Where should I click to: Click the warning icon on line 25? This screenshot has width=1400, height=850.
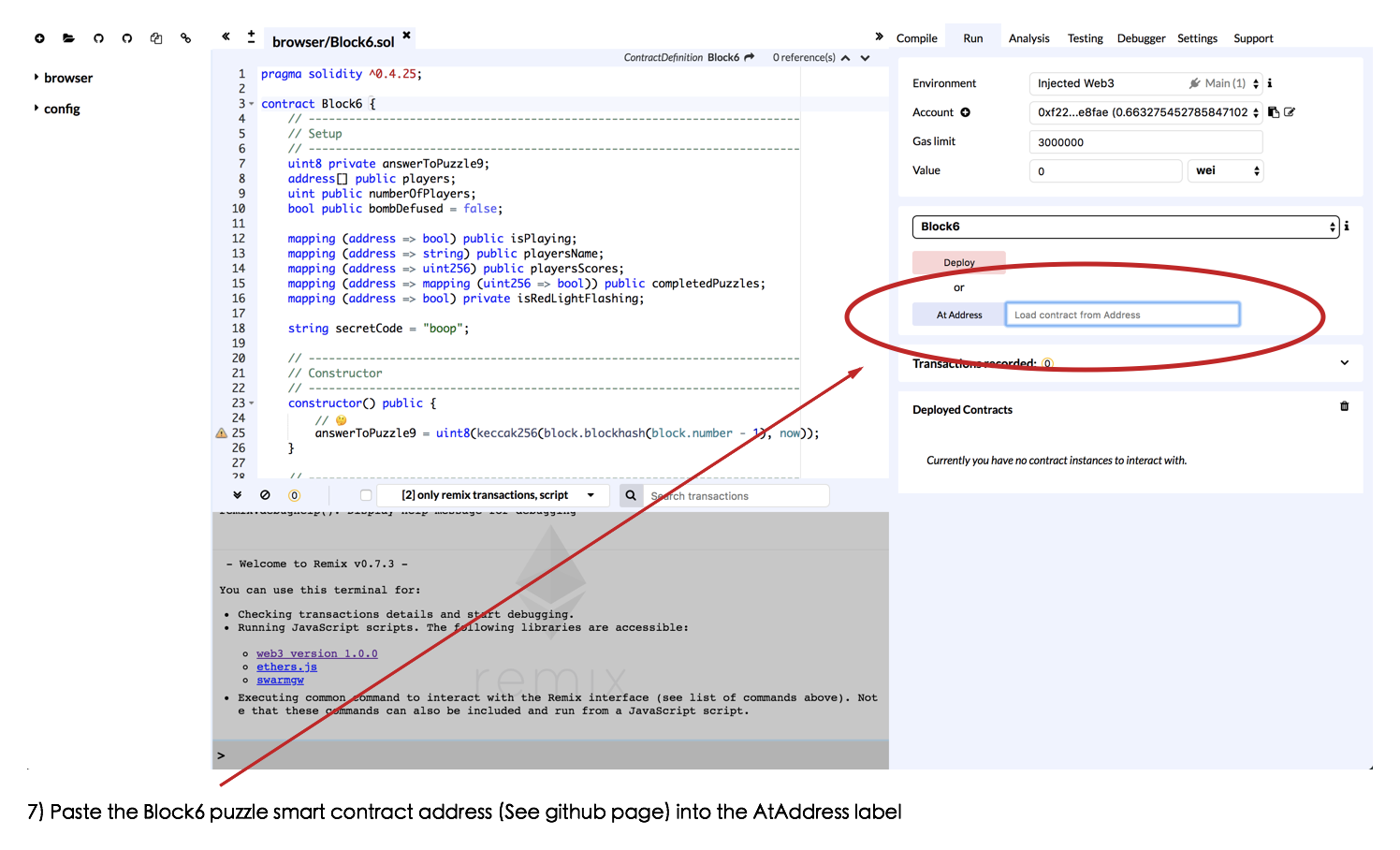click(x=221, y=433)
